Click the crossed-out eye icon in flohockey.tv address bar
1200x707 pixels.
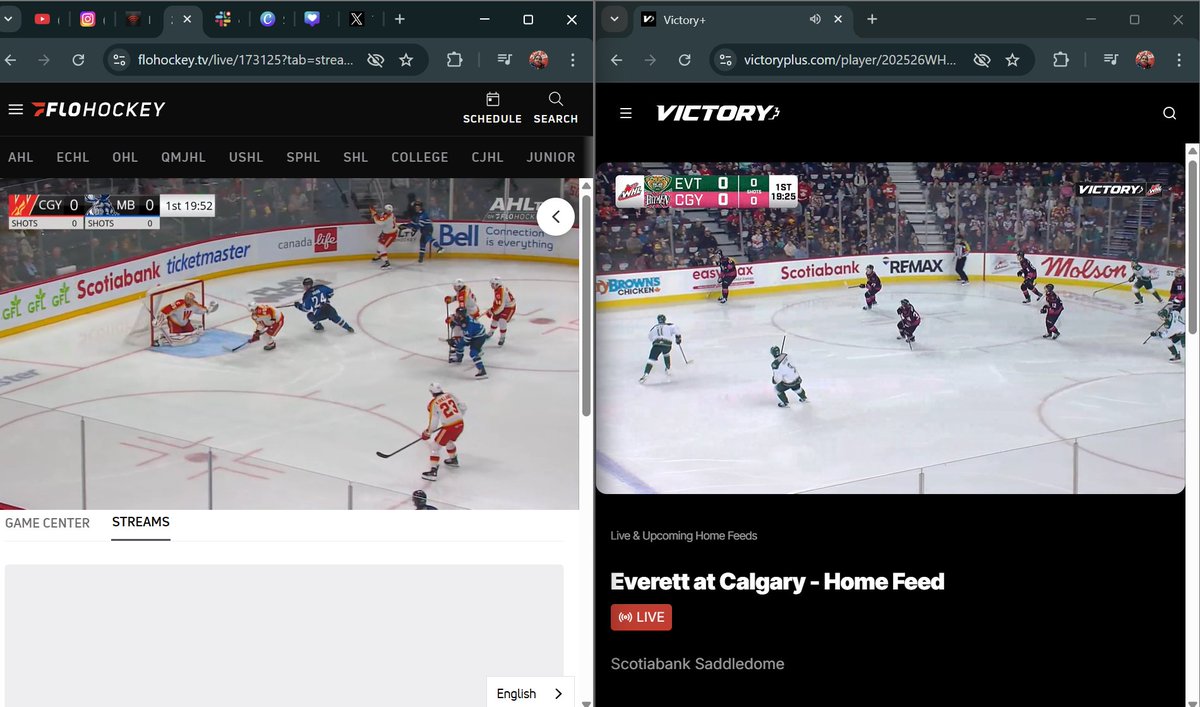coord(375,60)
